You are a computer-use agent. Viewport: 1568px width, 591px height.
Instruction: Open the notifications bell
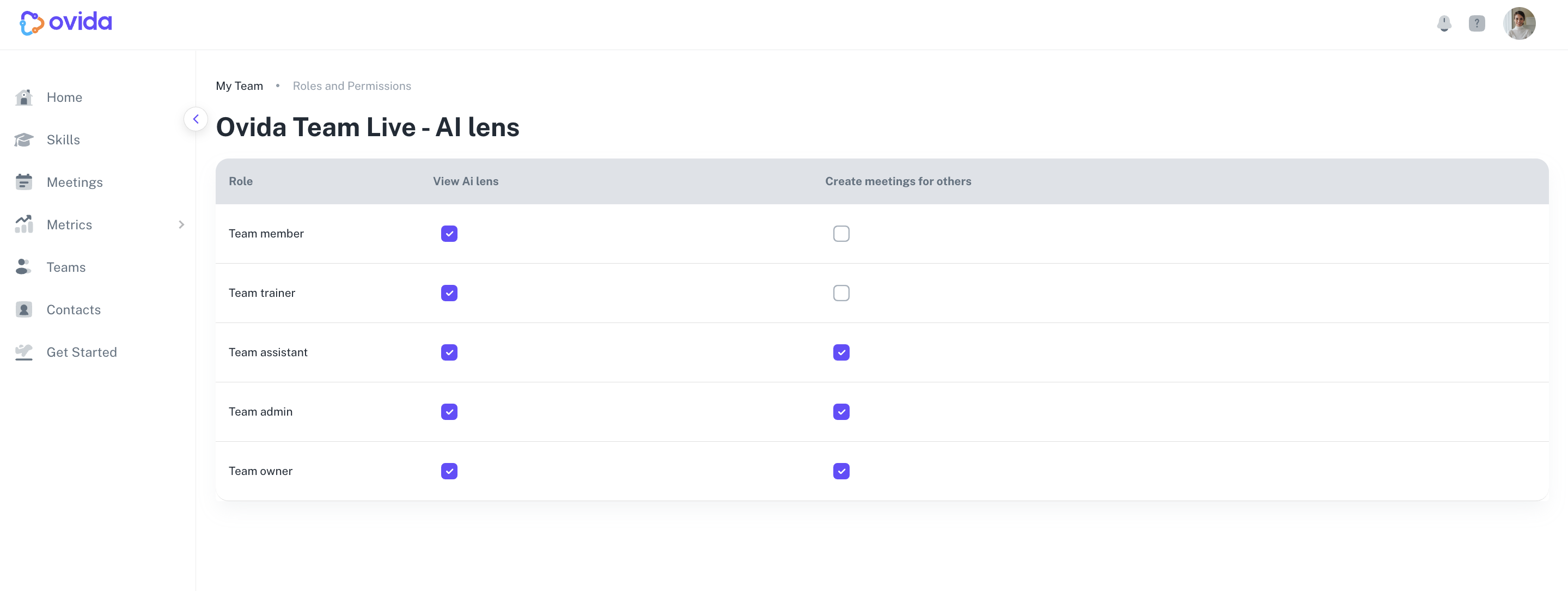(1444, 24)
